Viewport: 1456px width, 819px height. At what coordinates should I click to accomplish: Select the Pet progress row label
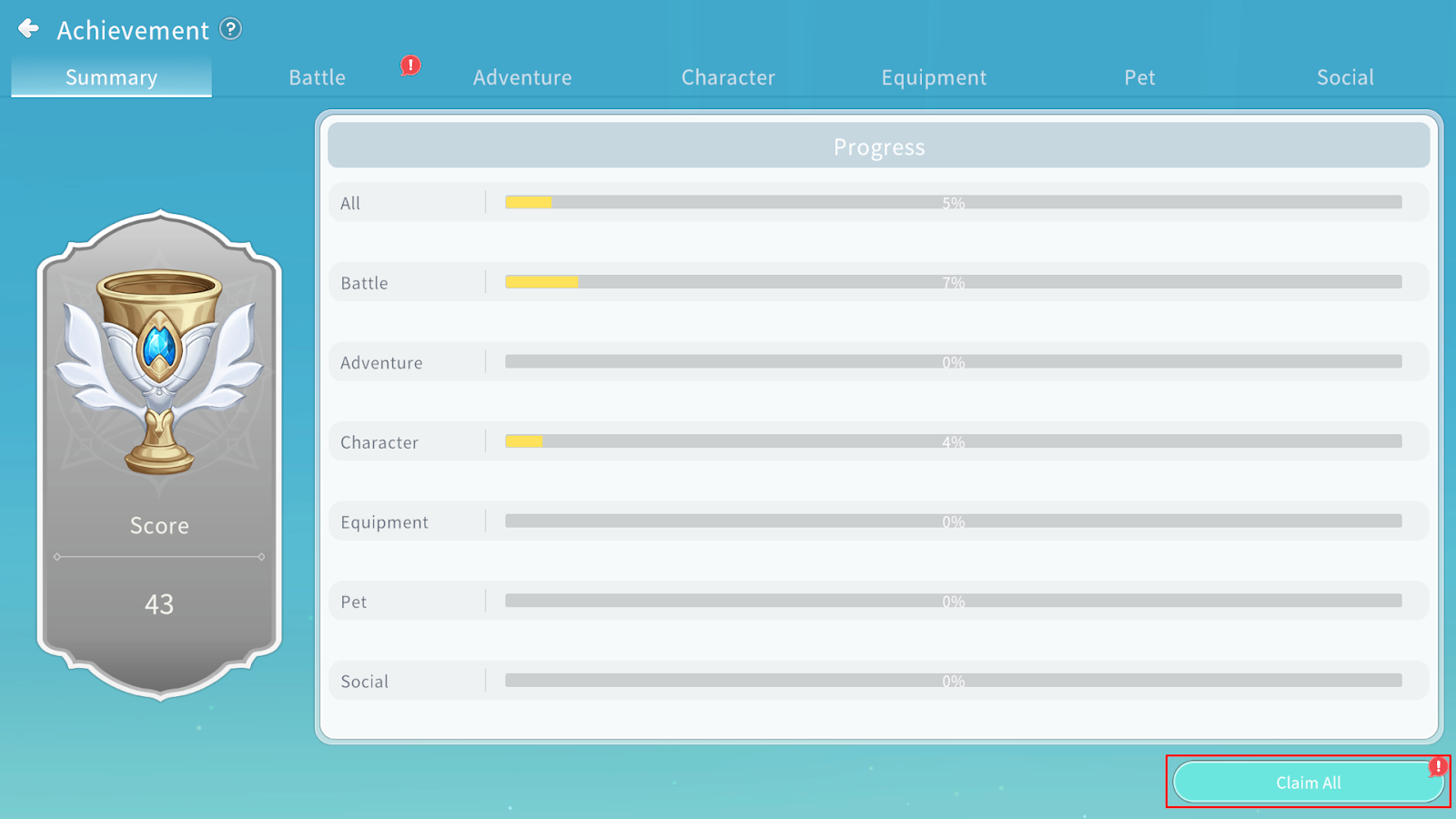click(354, 602)
